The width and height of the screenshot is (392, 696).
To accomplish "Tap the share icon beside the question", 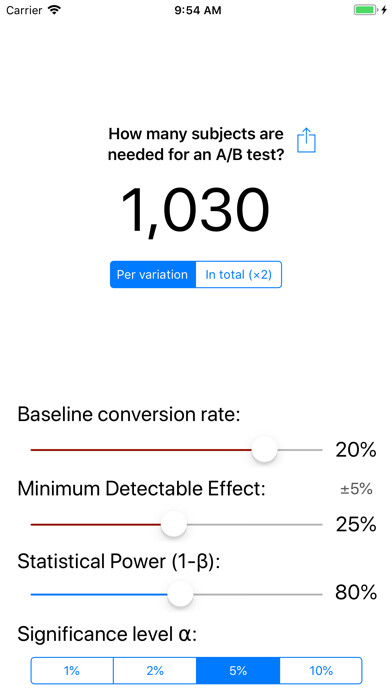I will [306, 140].
